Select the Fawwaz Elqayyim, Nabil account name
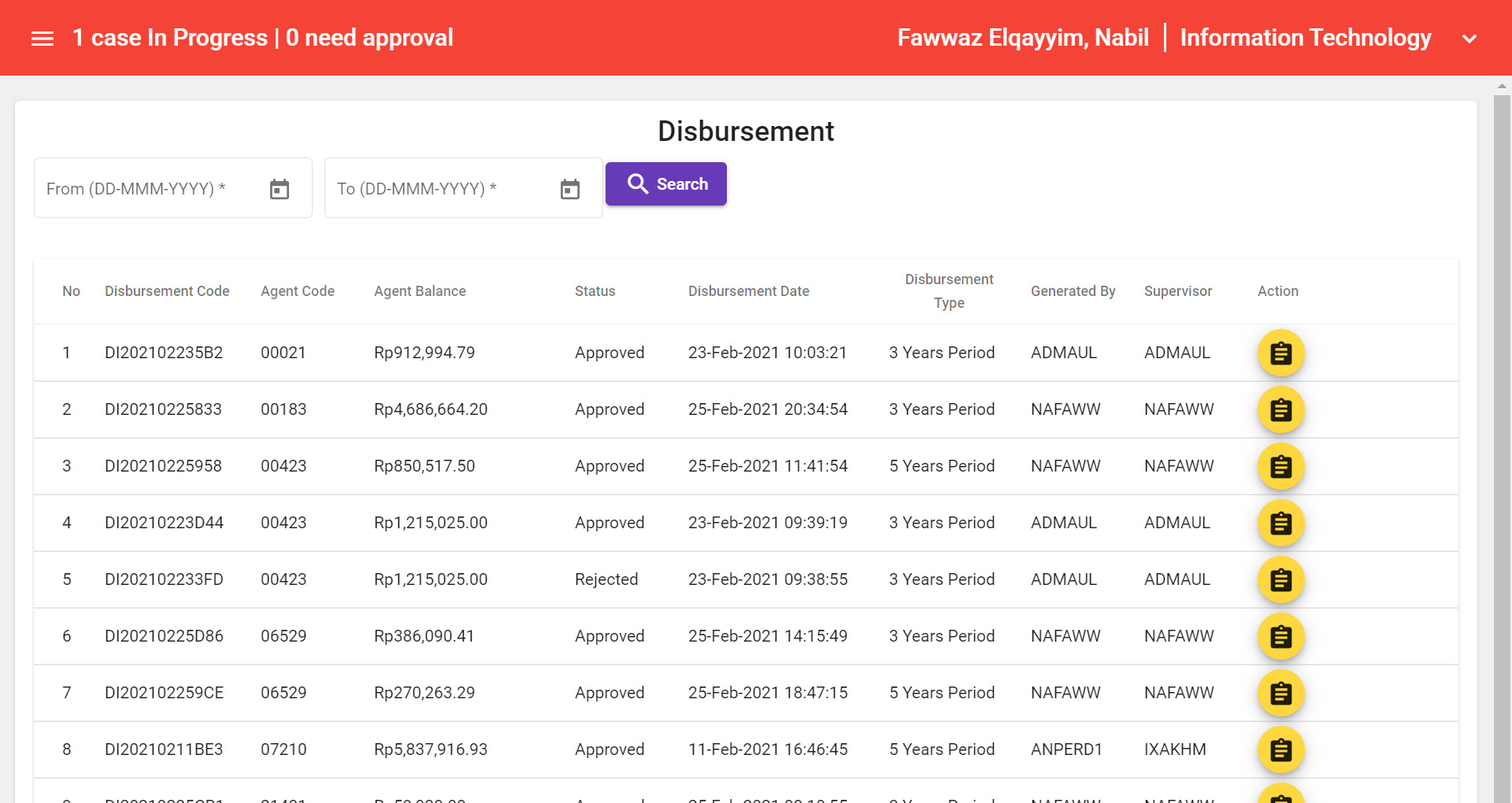 [1023, 37]
